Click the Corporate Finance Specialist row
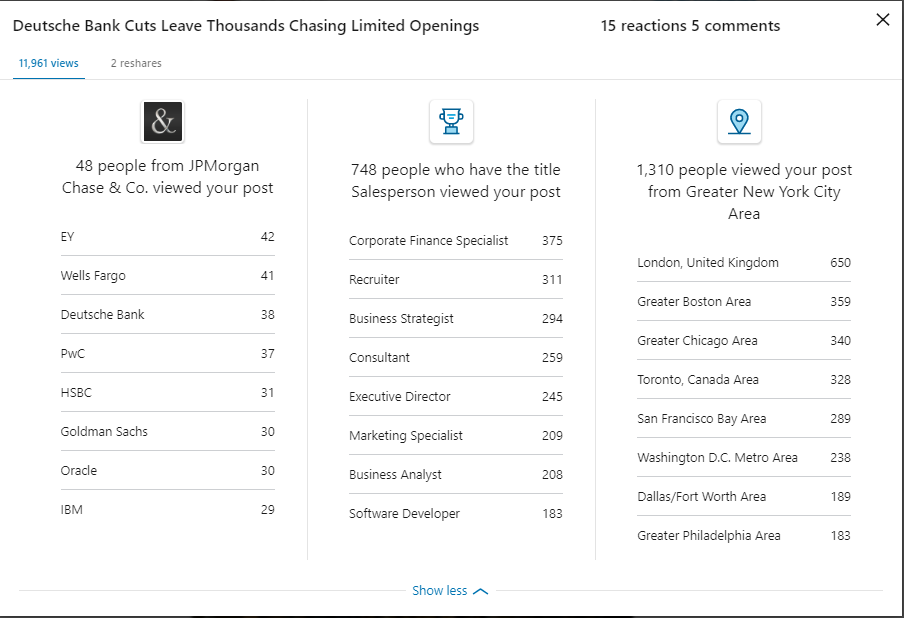The width and height of the screenshot is (904, 618). click(455, 241)
